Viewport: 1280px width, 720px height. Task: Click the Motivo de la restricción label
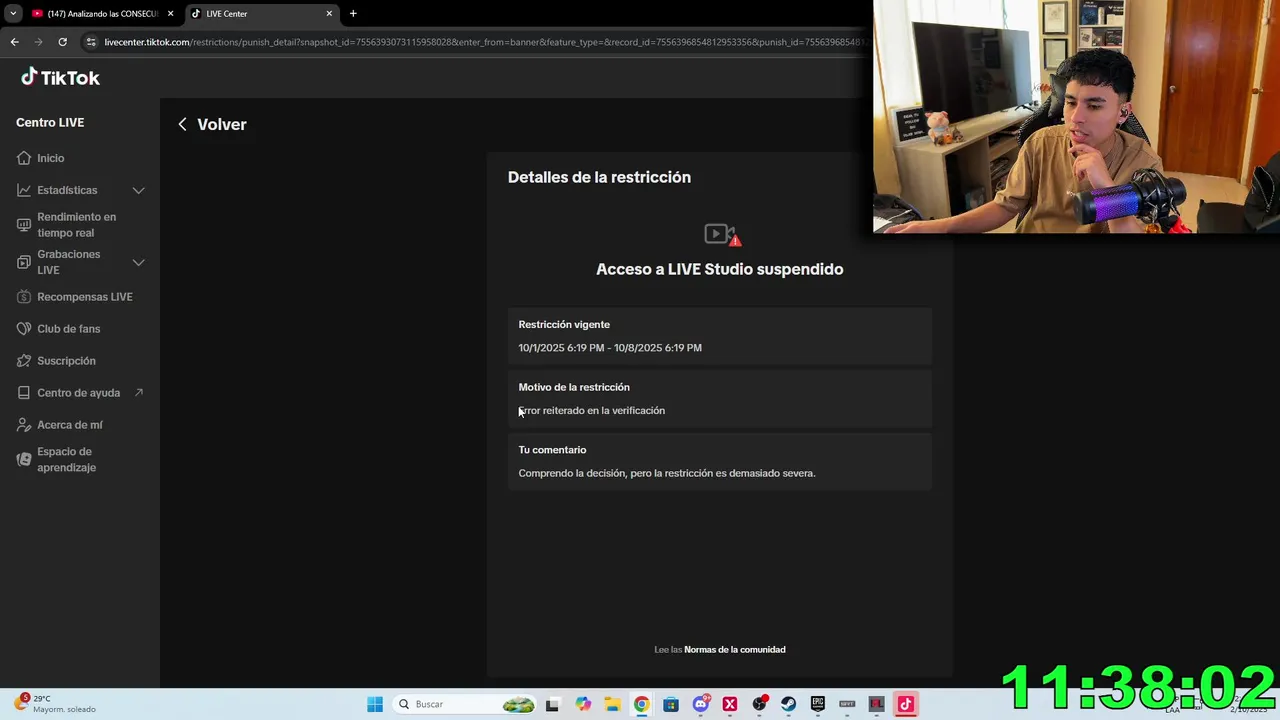pos(574,388)
